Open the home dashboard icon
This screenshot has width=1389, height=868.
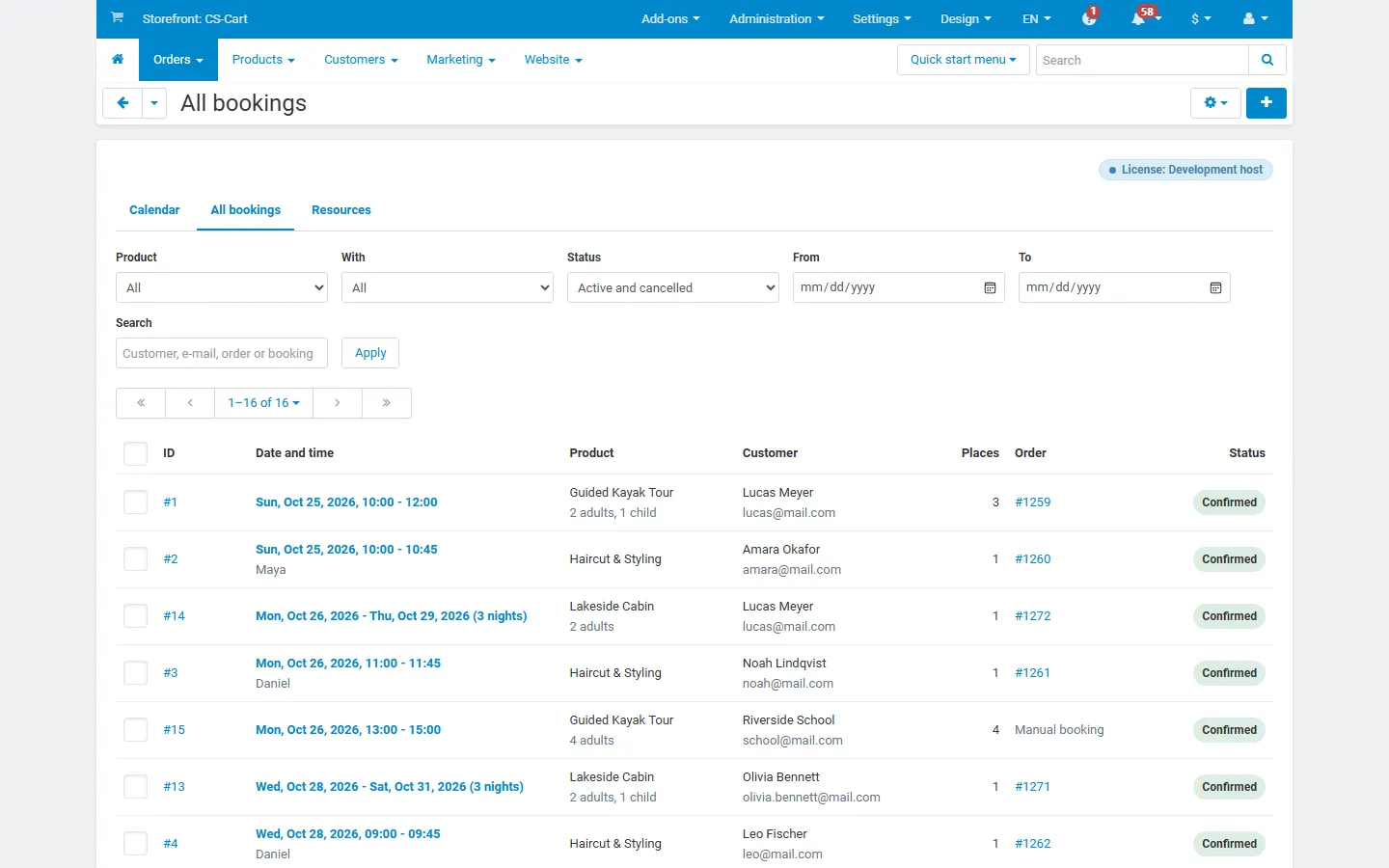[x=118, y=60]
